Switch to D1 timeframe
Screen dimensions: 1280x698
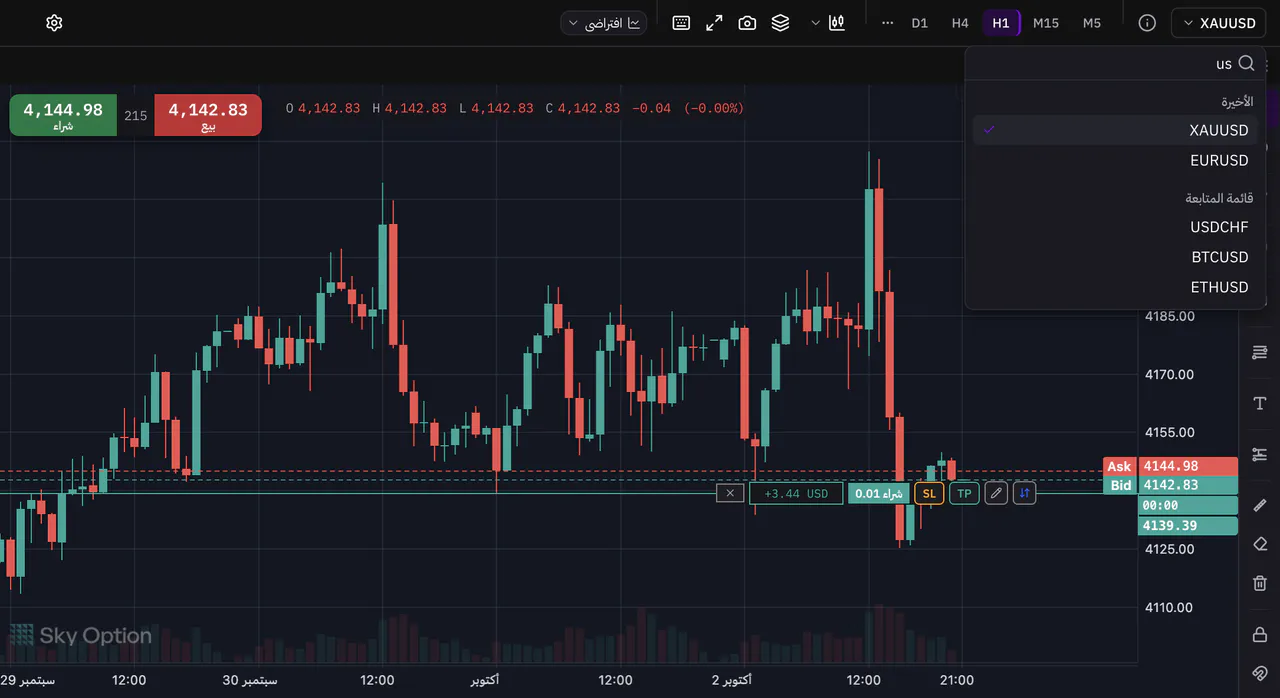pyautogui.click(x=920, y=23)
